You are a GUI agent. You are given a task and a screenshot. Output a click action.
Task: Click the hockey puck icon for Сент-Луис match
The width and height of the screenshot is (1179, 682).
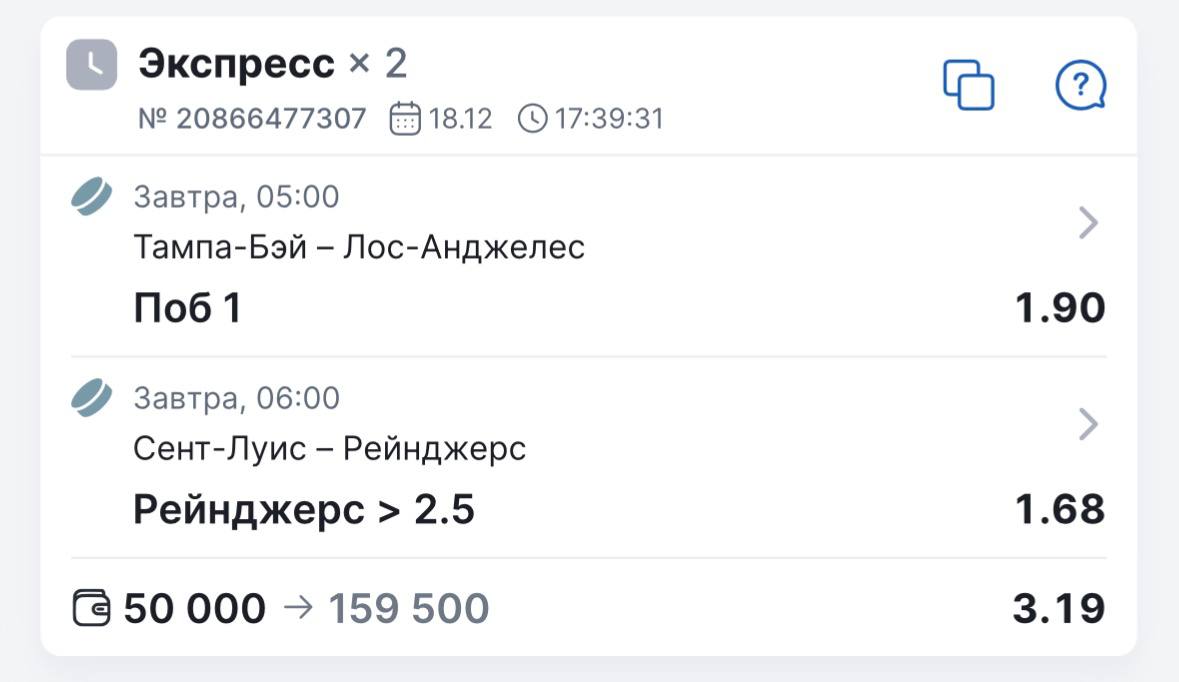pos(92,399)
